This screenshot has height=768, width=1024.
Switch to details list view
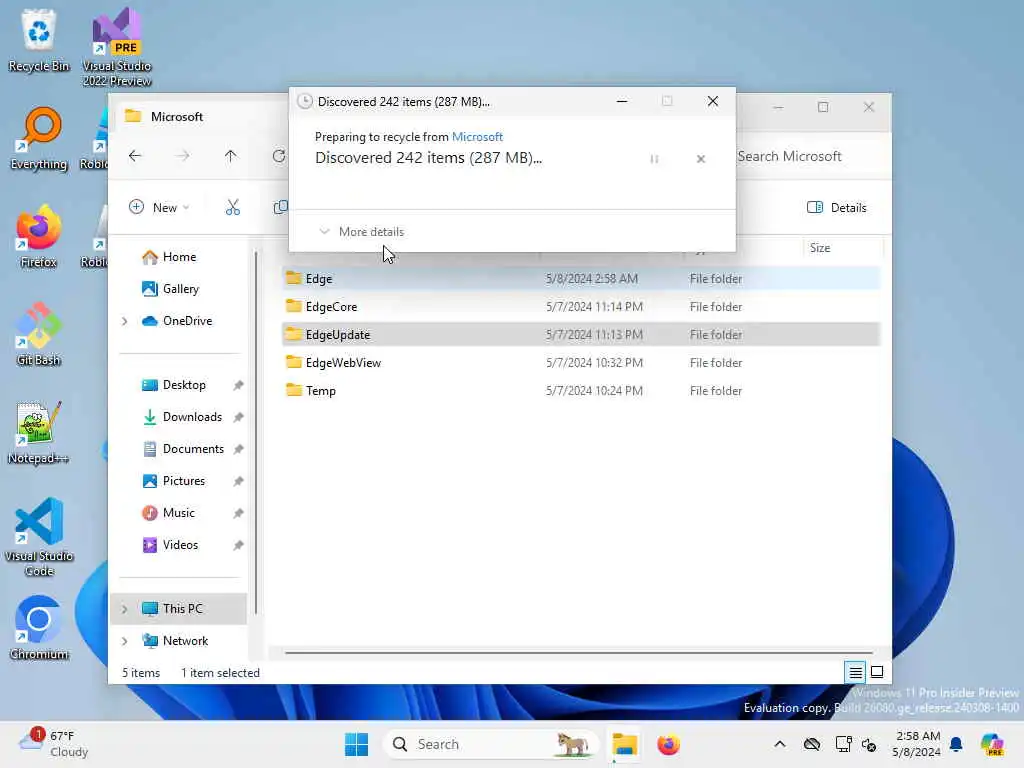coord(856,672)
